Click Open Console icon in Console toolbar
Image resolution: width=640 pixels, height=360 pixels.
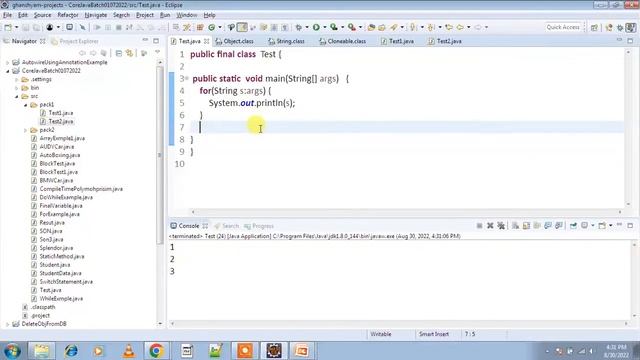[x=602, y=226]
